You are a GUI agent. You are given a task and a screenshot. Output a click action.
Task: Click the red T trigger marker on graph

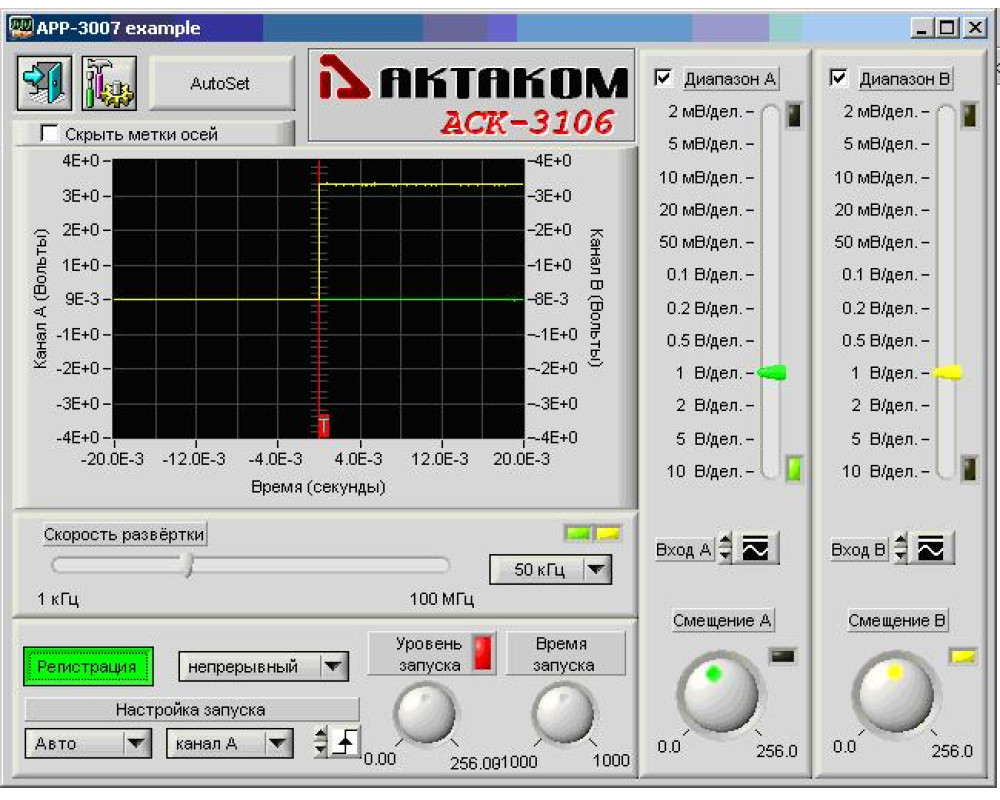point(324,425)
